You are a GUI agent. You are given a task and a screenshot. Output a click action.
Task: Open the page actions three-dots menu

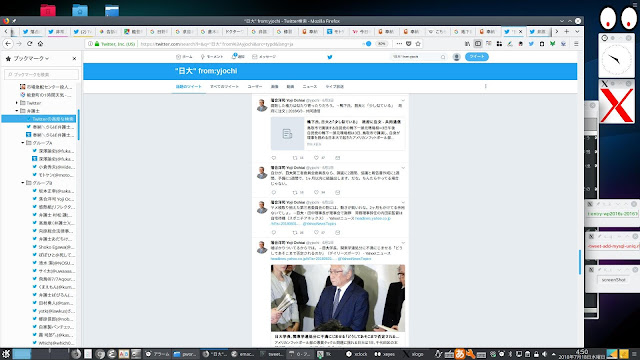399,44
